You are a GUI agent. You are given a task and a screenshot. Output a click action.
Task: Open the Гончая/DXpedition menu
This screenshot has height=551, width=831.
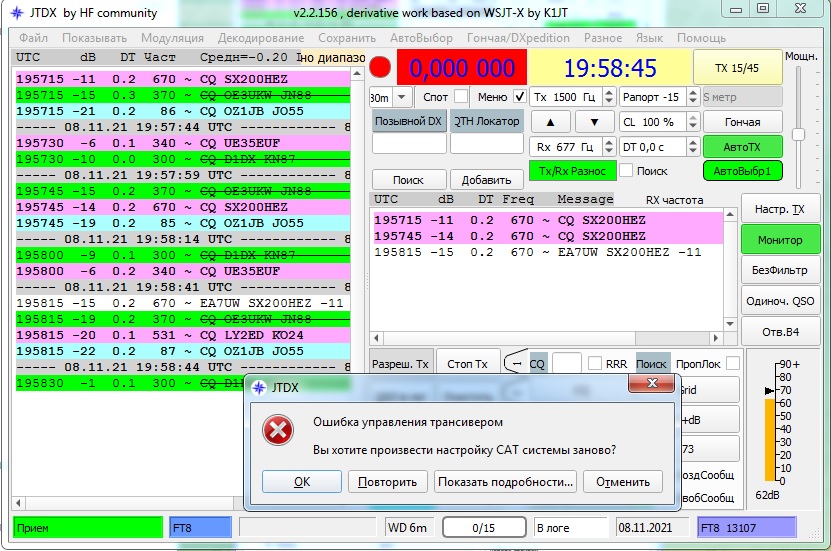point(518,38)
